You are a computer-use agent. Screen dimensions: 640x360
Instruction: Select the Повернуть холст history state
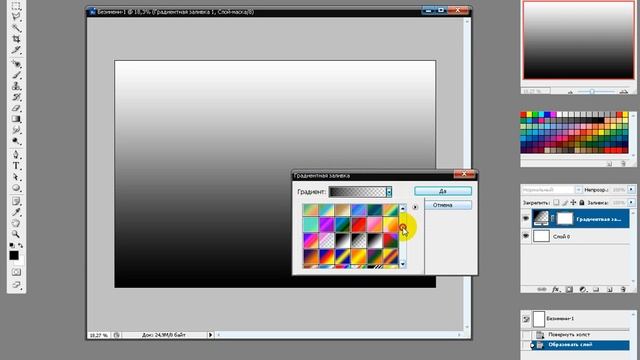pos(581,335)
